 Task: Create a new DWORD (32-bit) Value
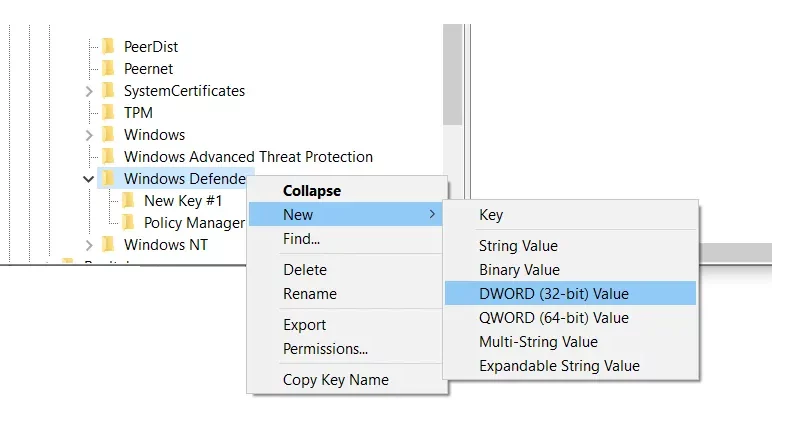pos(570,293)
